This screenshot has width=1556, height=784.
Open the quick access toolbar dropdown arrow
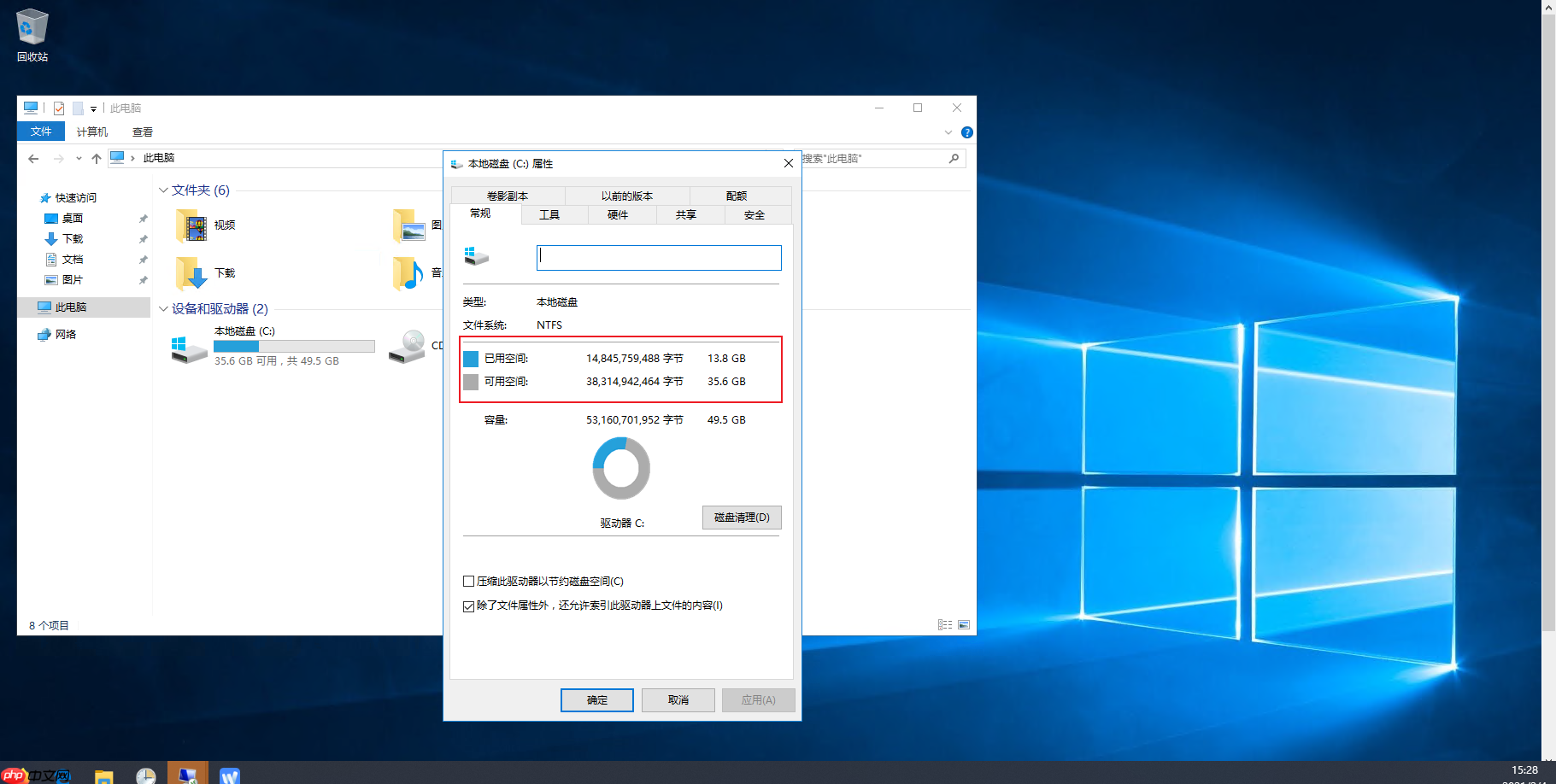[93, 108]
